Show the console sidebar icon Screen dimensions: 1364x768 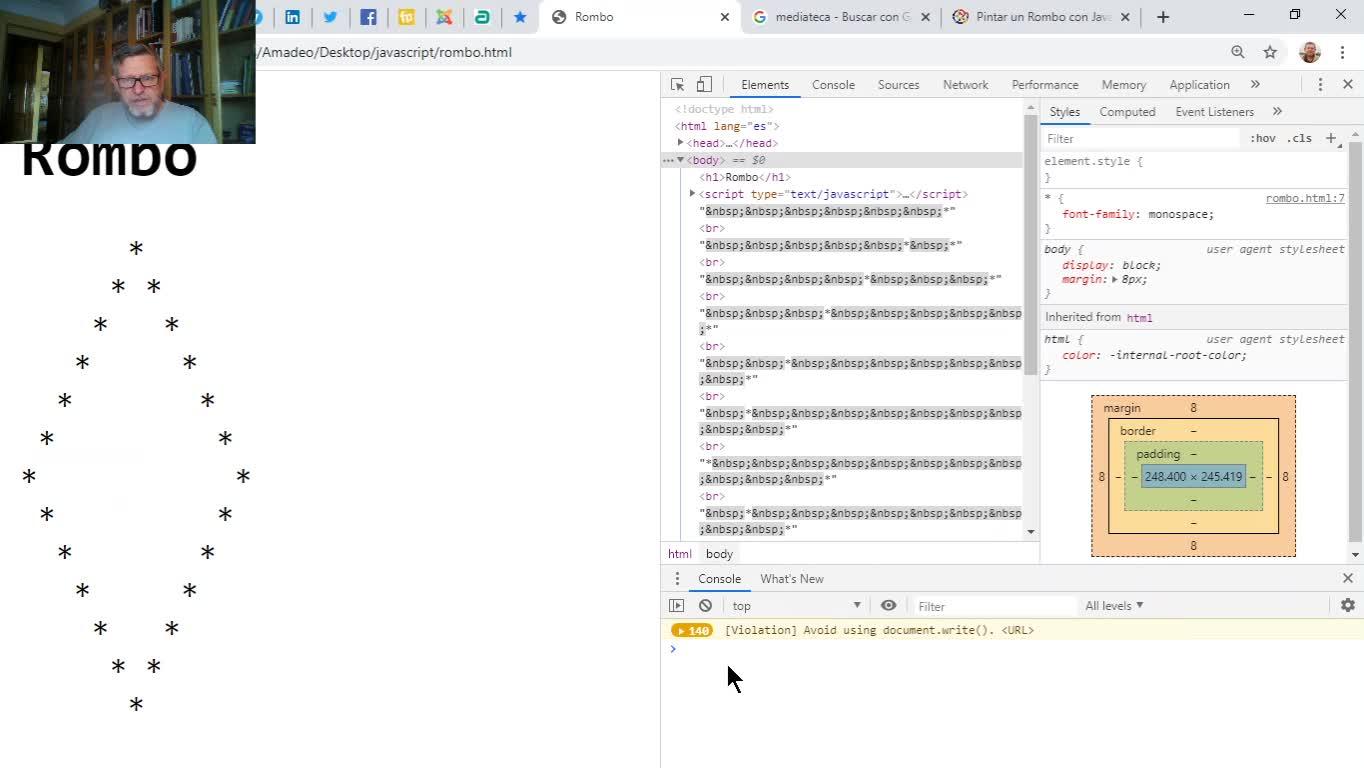(x=677, y=606)
